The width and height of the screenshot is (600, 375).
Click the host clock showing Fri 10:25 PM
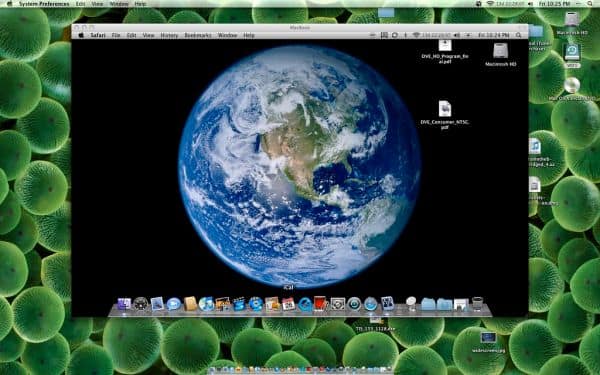pos(554,4)
